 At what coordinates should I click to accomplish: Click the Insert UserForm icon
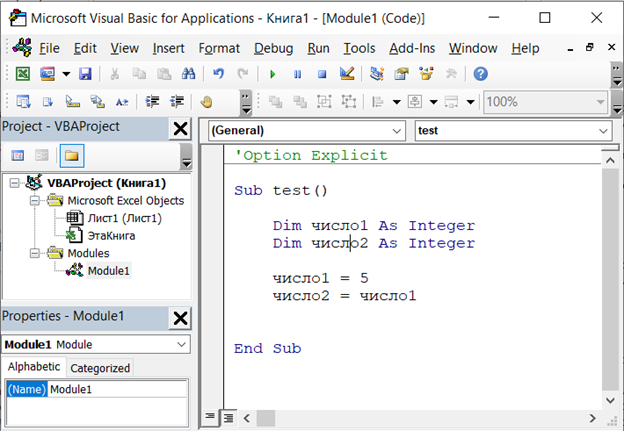click(47, 74)
